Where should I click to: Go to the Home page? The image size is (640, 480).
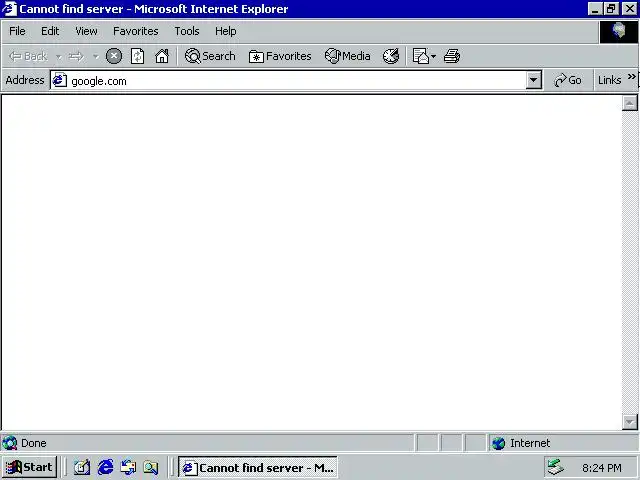point(162,56)
